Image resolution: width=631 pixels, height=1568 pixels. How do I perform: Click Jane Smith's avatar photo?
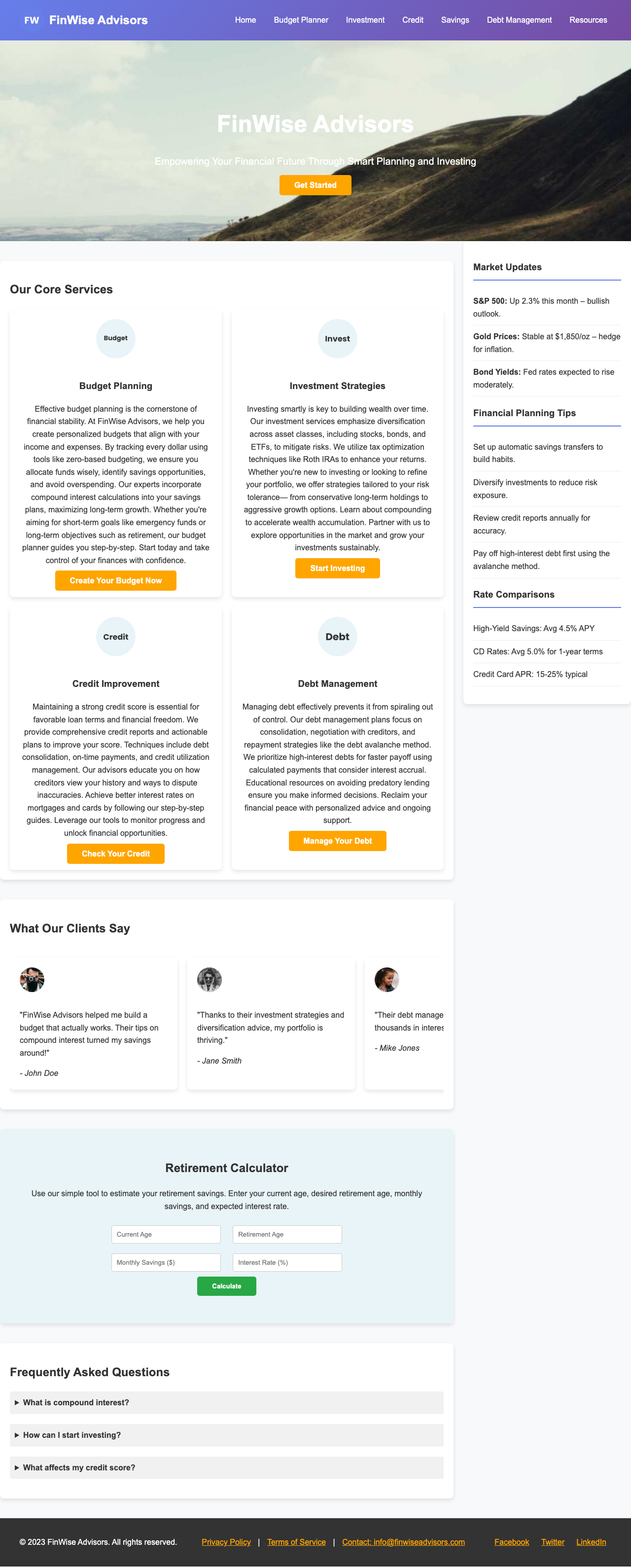(209, 979)
